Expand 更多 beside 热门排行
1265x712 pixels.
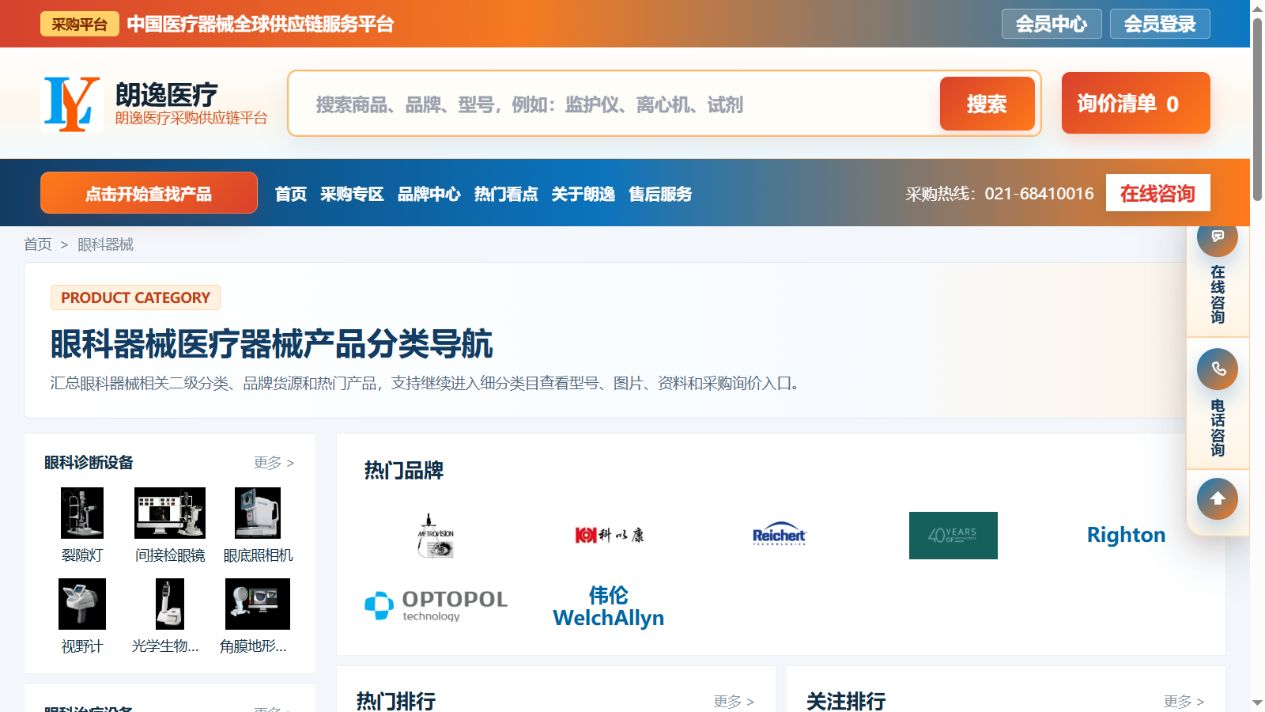[x=734, y=701]
